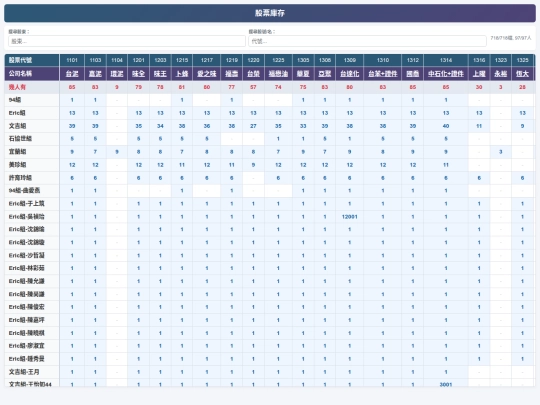The height and width of the screenshot is (405, 540).
Task: Open the 味王 company link
Action: point(160,74)
